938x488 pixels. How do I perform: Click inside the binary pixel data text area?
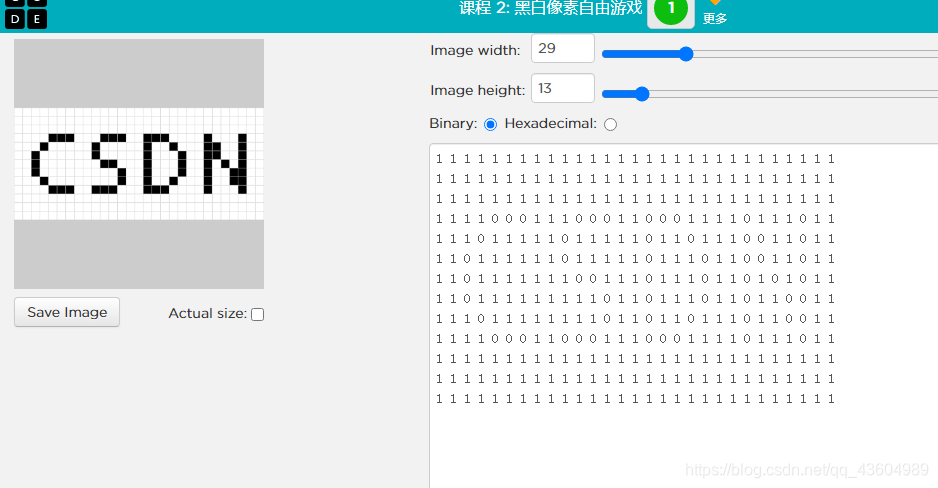click(684, 316)
